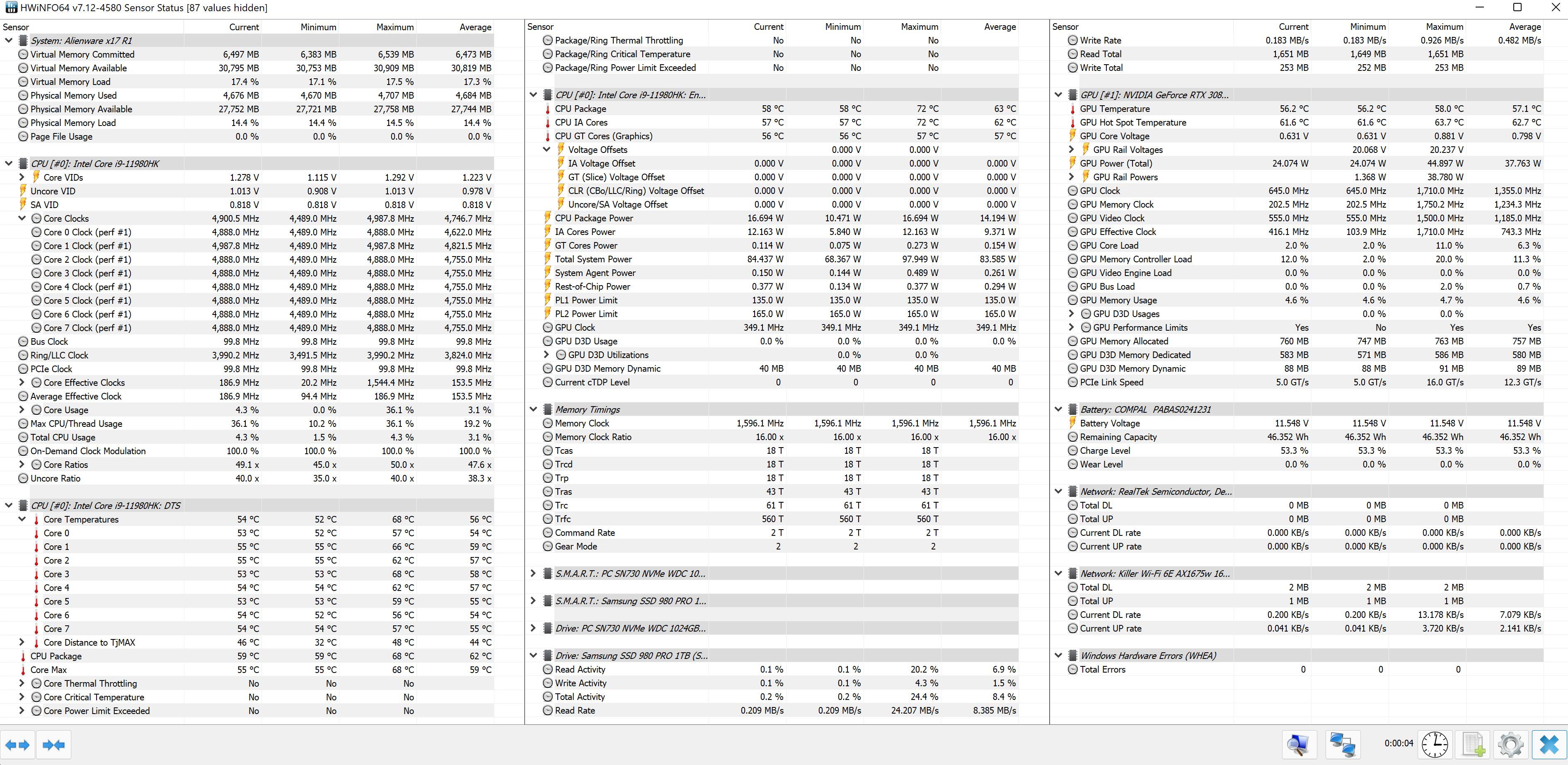This screenshot has width=1568, height=765.
Task: Expand S.M.A.R.T. Samsung SSD 980 PRO section
Action: [x=533, y=600]
